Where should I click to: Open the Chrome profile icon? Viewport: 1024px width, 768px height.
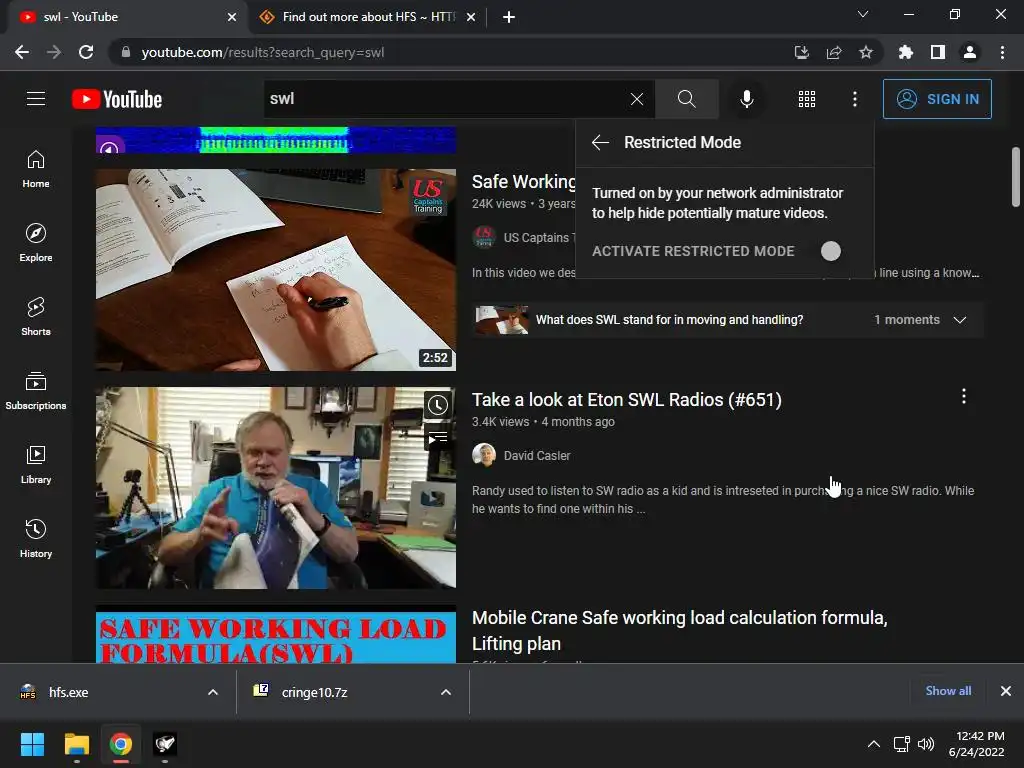(969, 52)
